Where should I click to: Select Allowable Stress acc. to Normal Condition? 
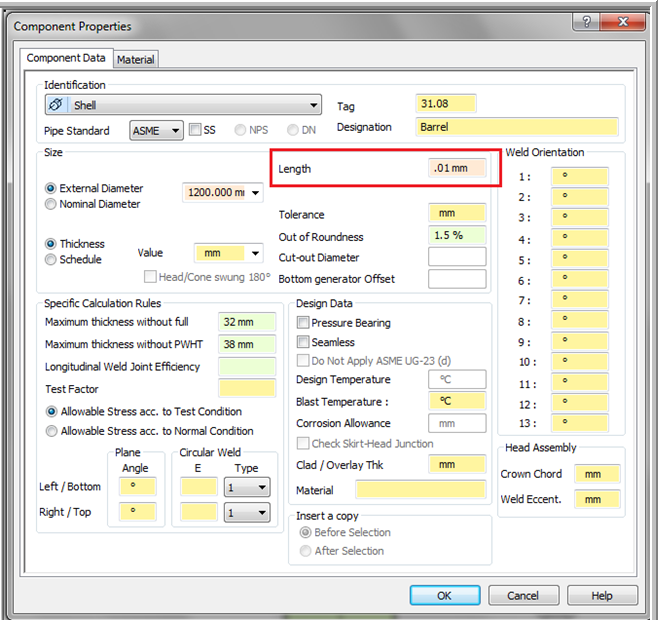pyautogui.click(x=51, y=431)
